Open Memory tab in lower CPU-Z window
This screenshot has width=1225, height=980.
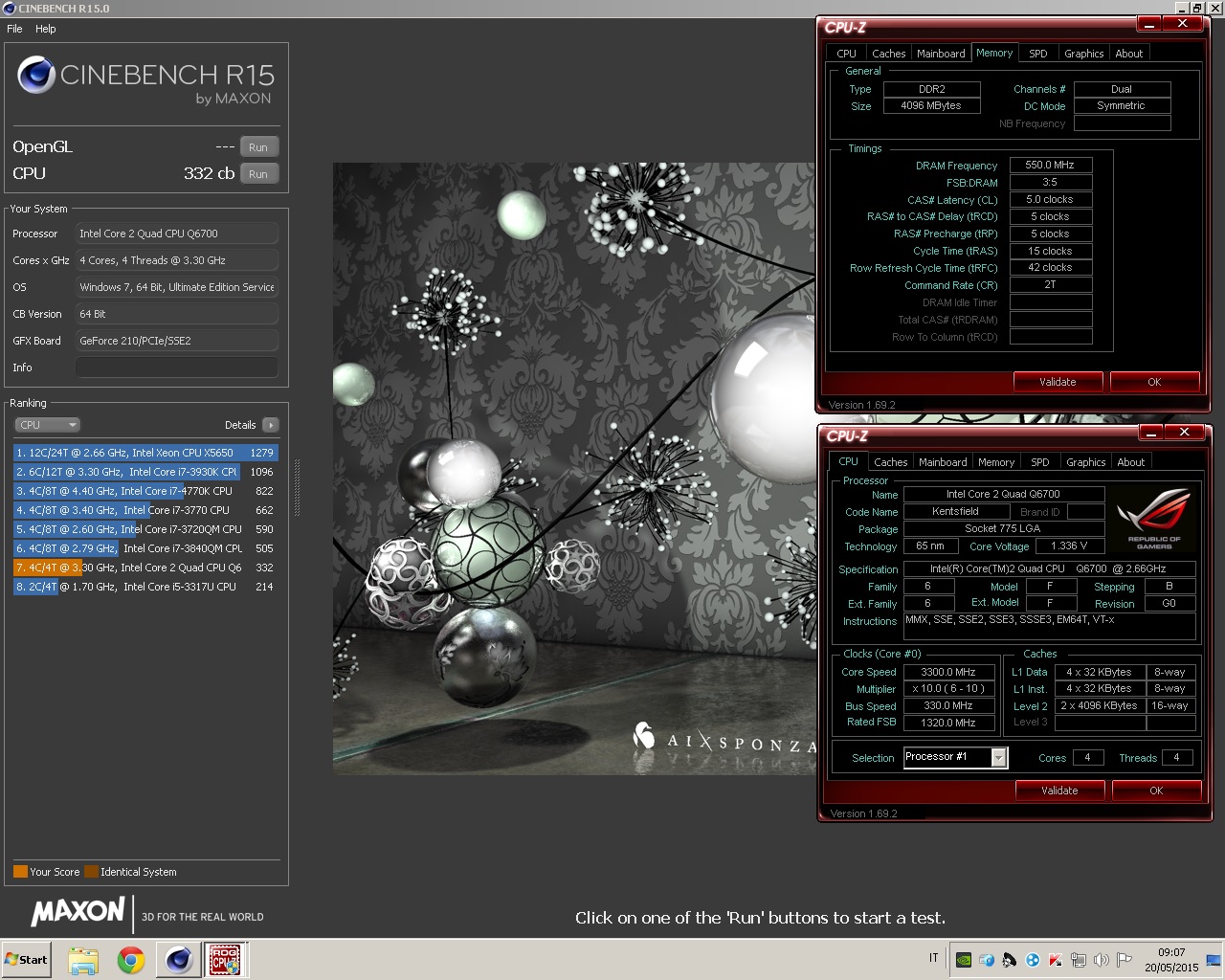pyautogui.click(x=996, y=462)
